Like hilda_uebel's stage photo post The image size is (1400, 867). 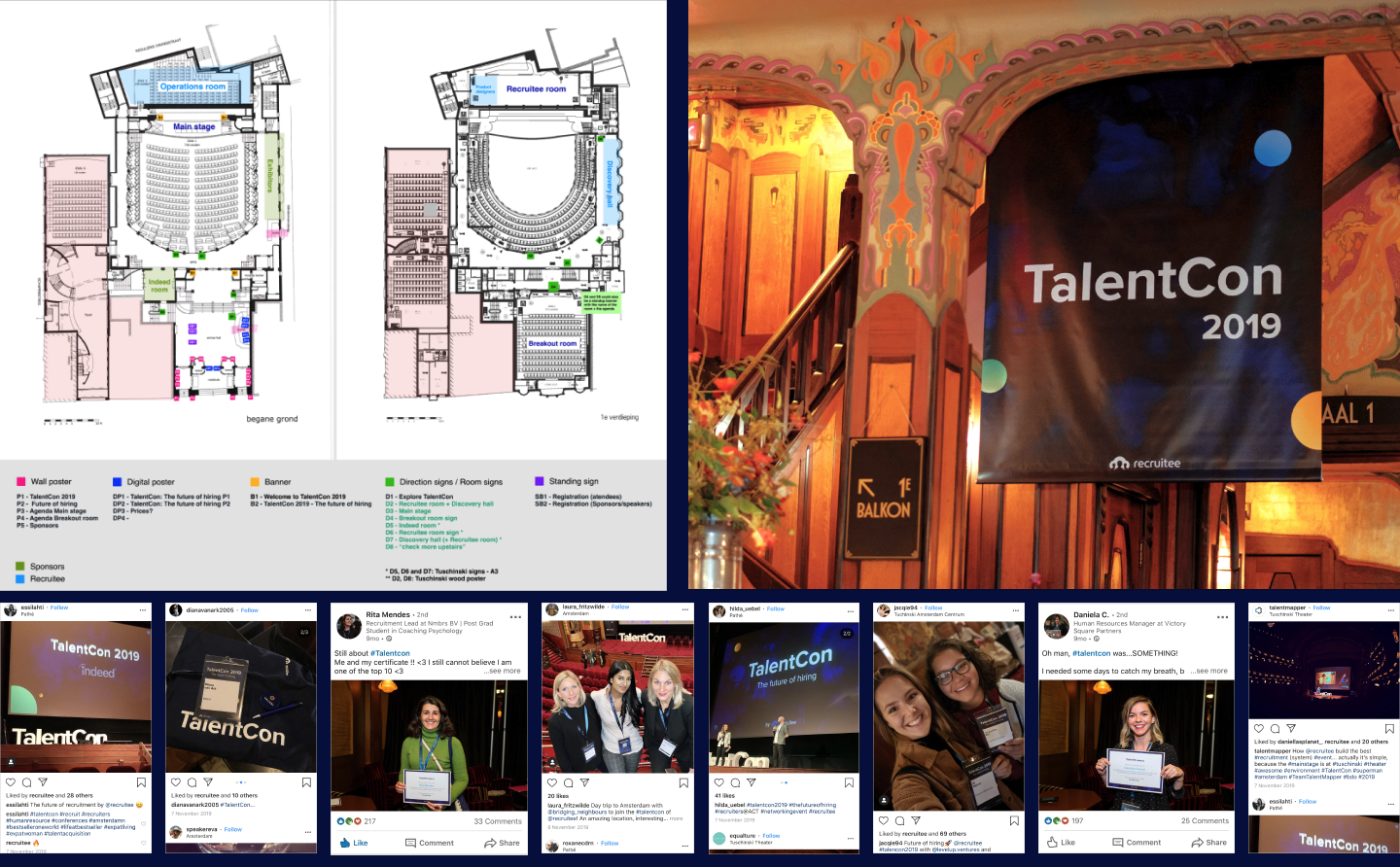tap(719, 782)
